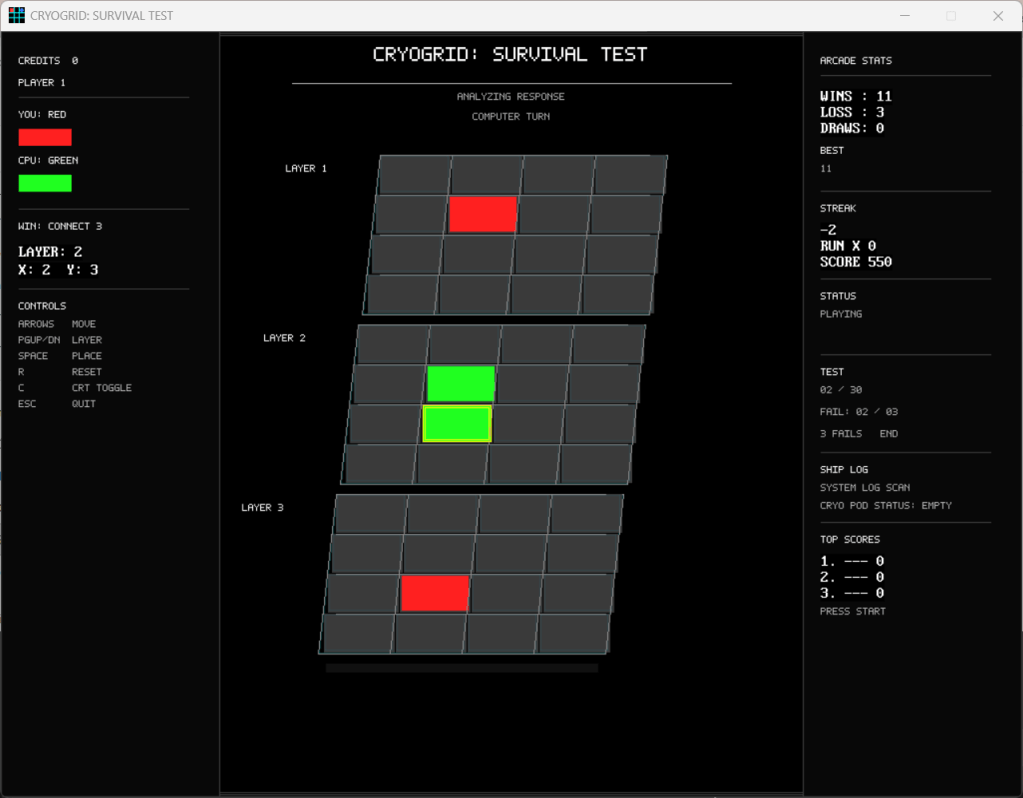Viewport: 1023px width, 798px height.
Task: Click the RESET control label
Action: point(86,372)
